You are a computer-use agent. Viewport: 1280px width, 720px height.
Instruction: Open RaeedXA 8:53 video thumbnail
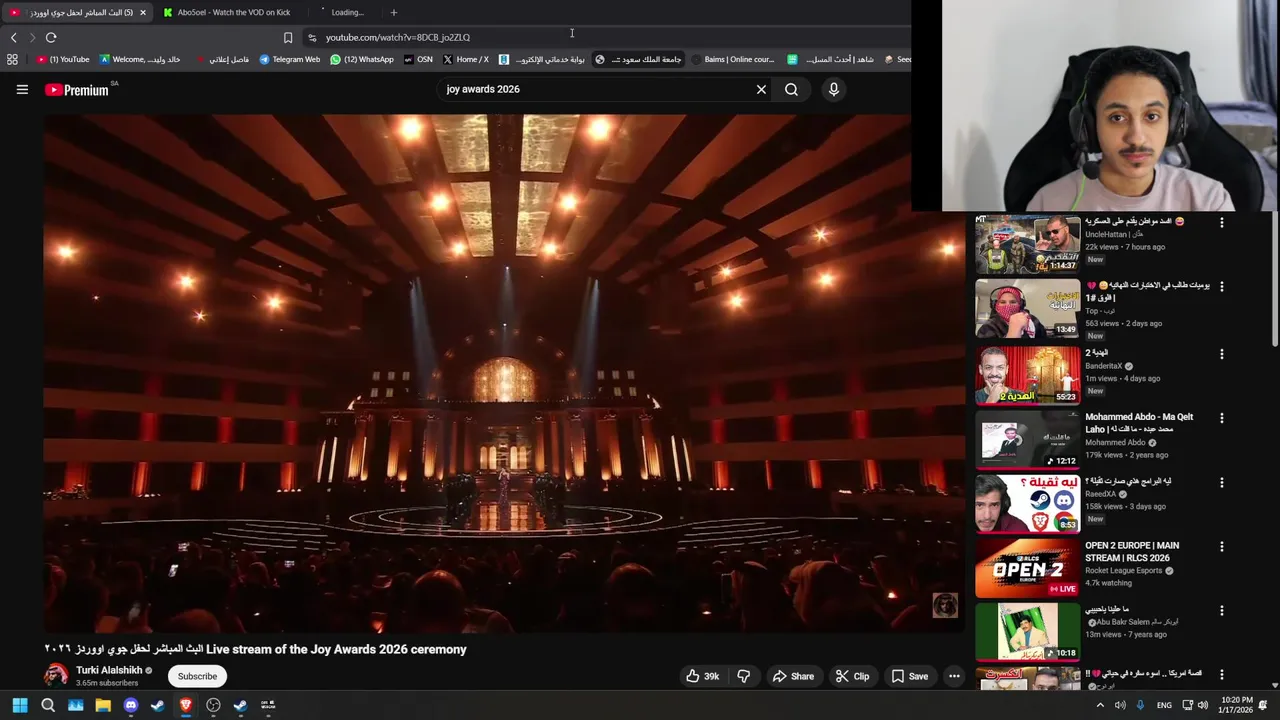[1027, 503]
